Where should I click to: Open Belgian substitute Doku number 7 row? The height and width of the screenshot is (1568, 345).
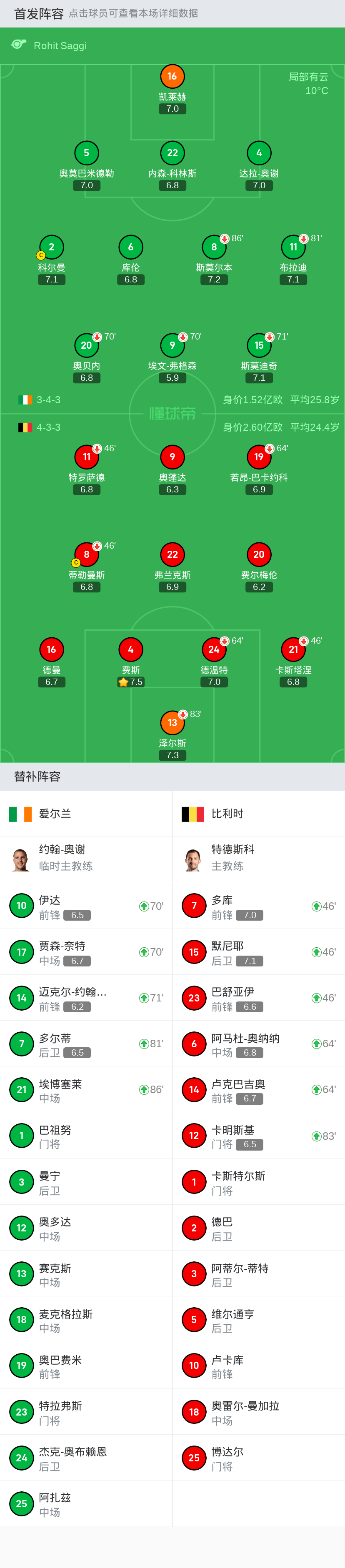[x=259, y=906]
